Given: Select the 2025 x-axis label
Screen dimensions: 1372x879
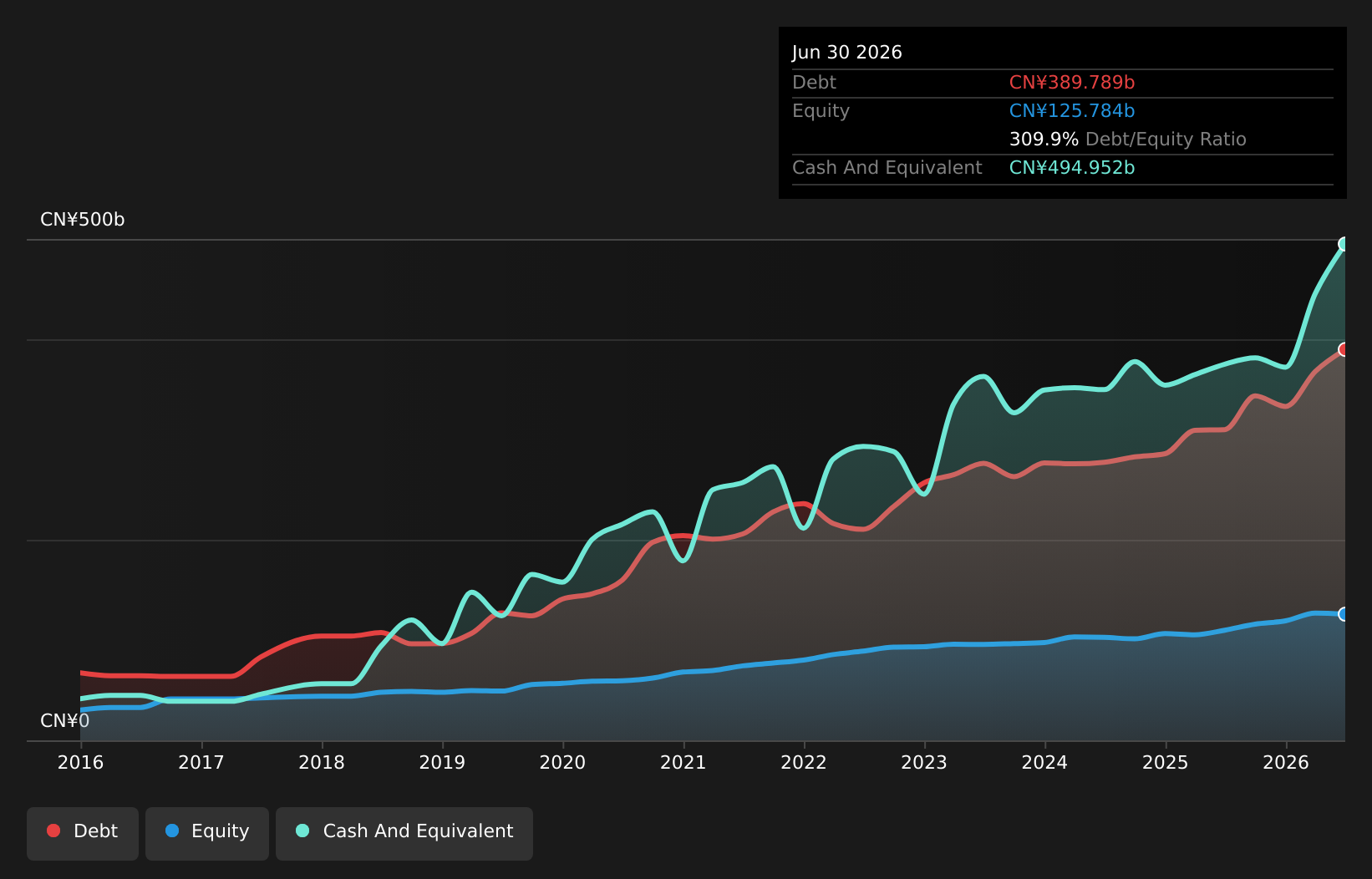Looking at the screenshot, I should [x=1166, y=762].
